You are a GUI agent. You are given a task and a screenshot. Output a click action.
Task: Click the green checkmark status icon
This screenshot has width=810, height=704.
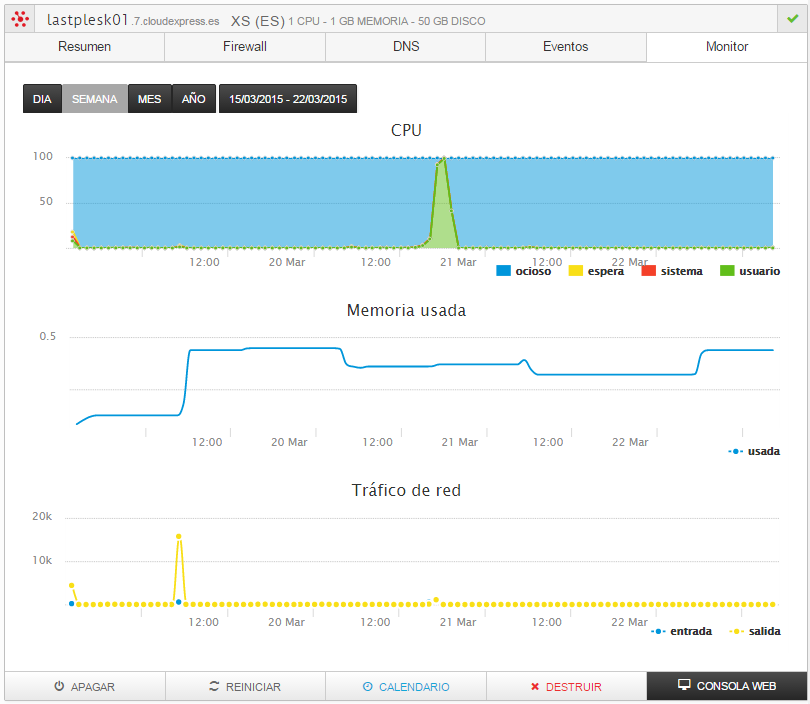point(793,19)
